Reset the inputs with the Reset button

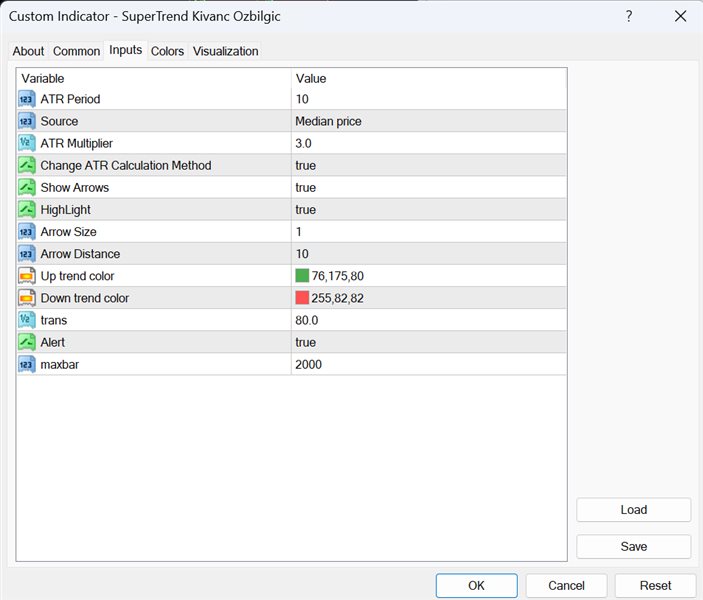[655, 585]
